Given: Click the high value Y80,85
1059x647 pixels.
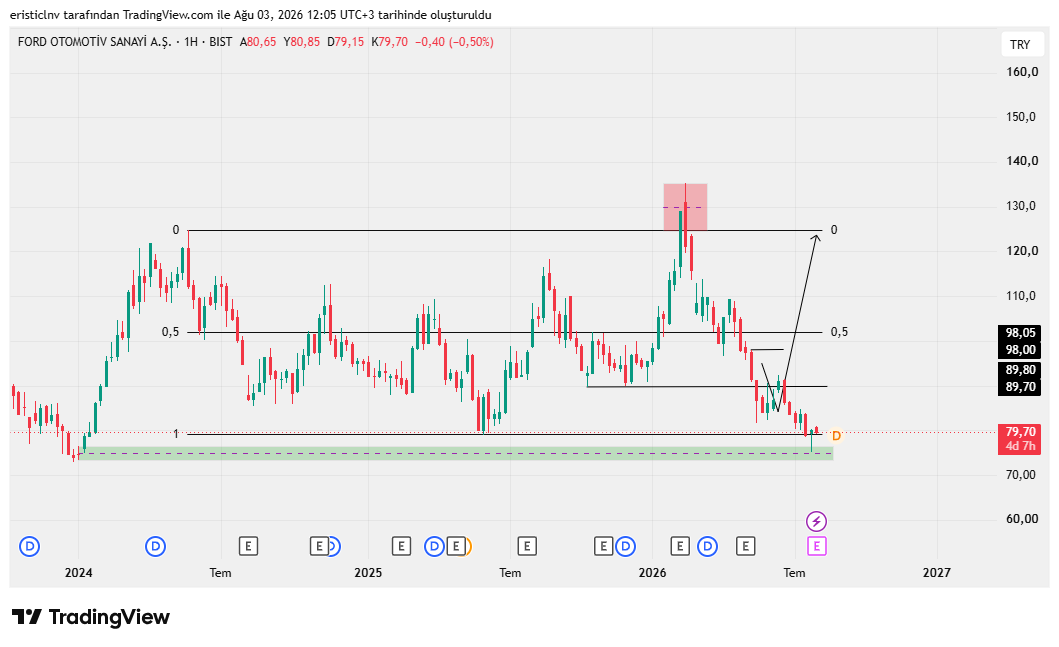Looking at the screenshot, I should [302, 42].
